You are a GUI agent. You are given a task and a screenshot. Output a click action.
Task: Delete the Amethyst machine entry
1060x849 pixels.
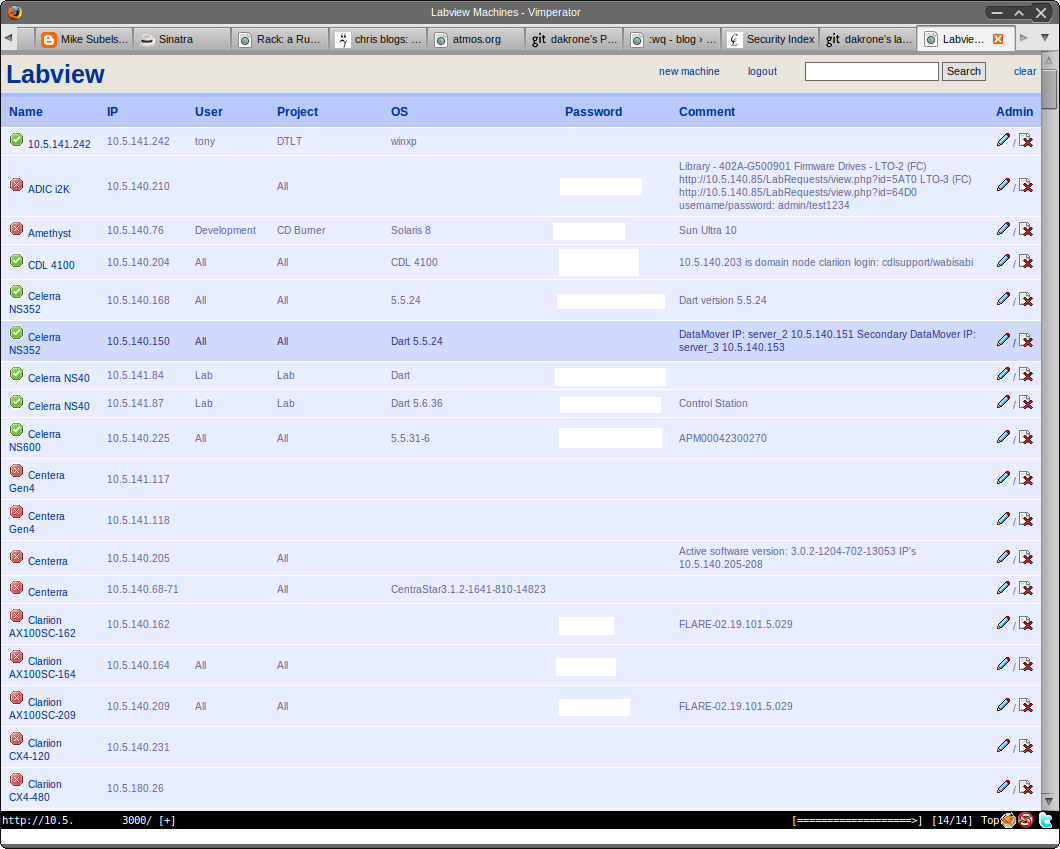(1026, 230)
